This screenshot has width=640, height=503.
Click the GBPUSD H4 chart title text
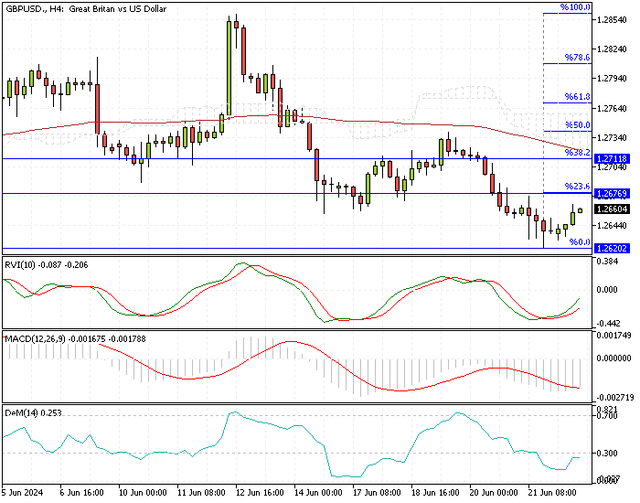pos(86,9)
